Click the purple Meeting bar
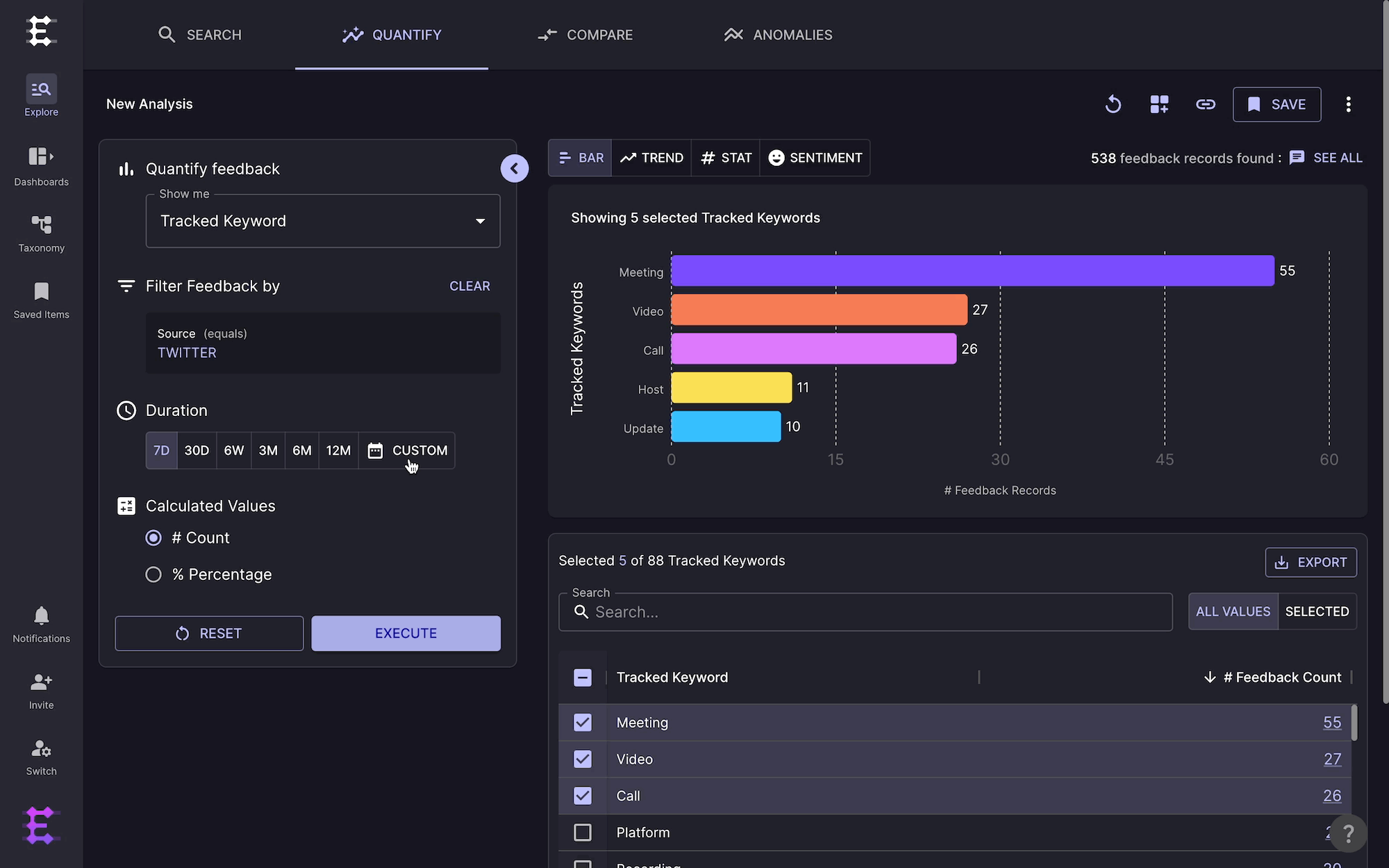The width and height of the screenshot is (1389, 868). [x=972, y=271]
